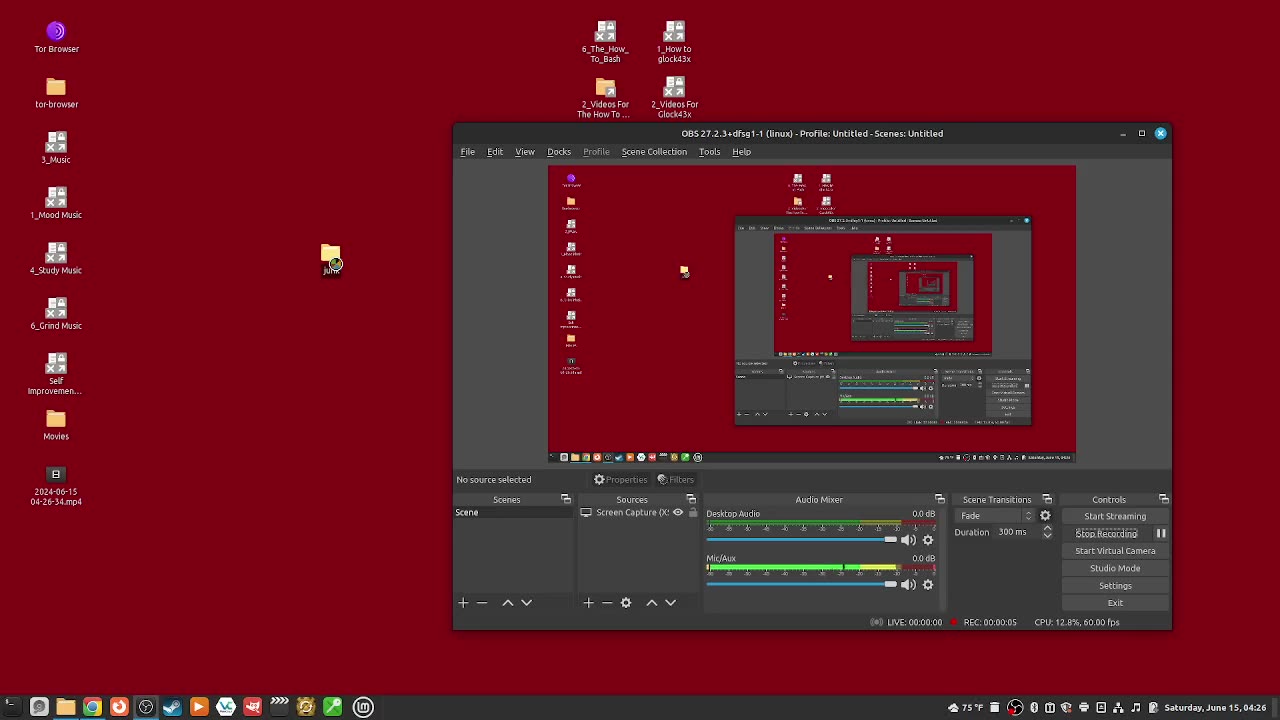This screenshot has height=720, width=1280.
Task: Pop out the Scenes dock
Action: [x=566, y=500]
